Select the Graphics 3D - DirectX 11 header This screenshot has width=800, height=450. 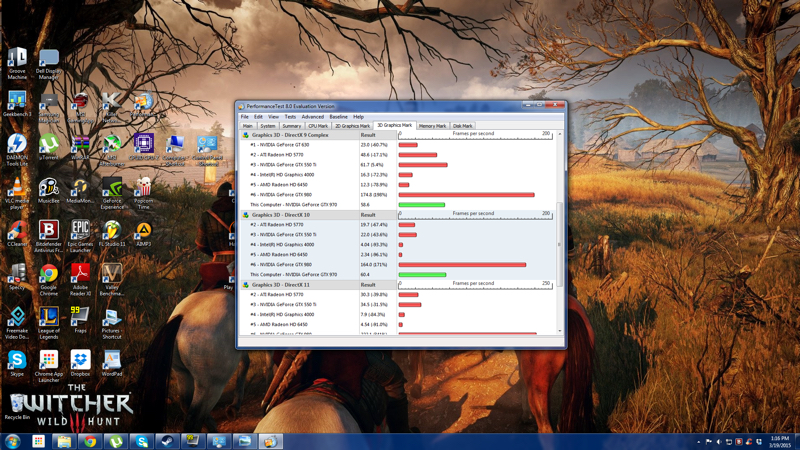click(281, 285)
